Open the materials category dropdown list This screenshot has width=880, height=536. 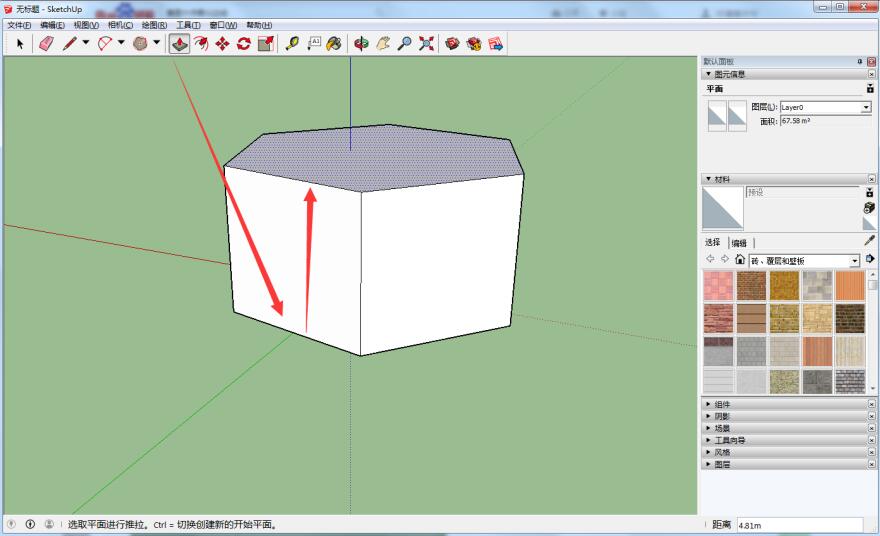854,260
